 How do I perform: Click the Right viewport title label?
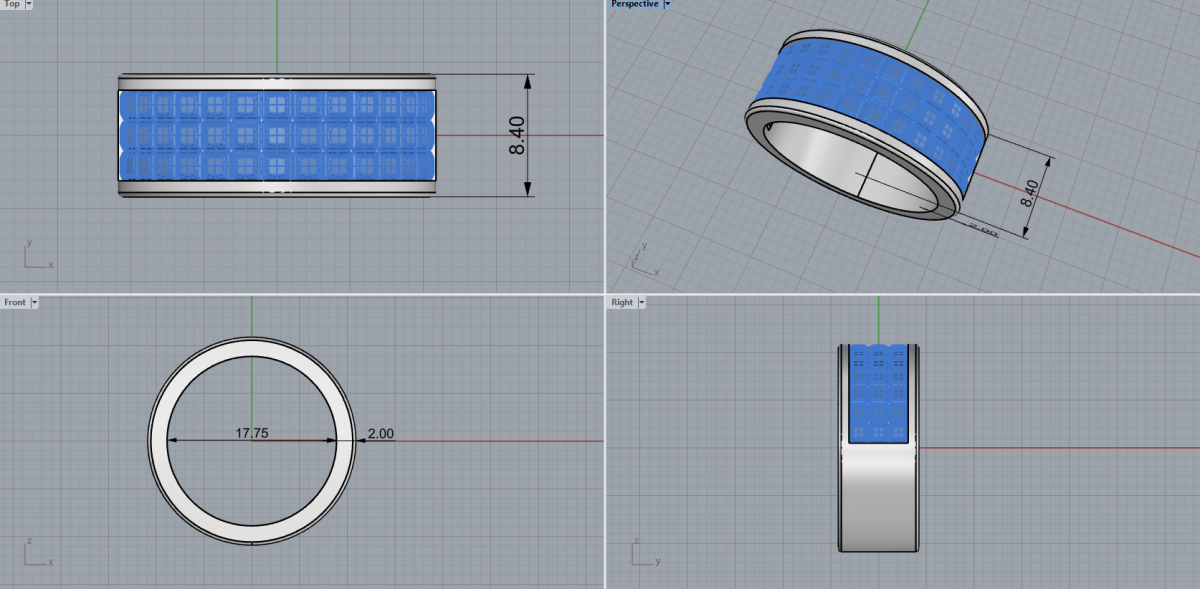pos(622,302)
